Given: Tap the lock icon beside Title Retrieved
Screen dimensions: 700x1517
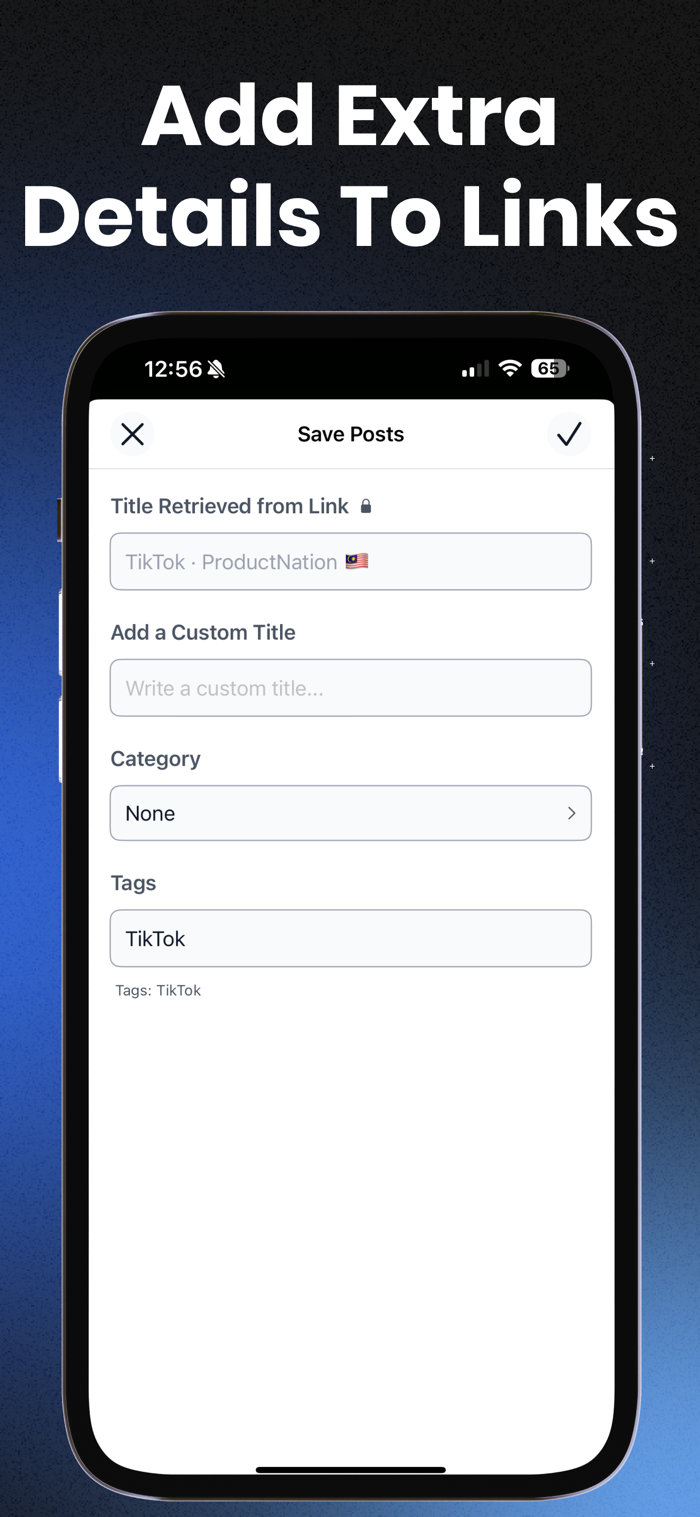Looking at the screenshot, I should tap(366, 506).
